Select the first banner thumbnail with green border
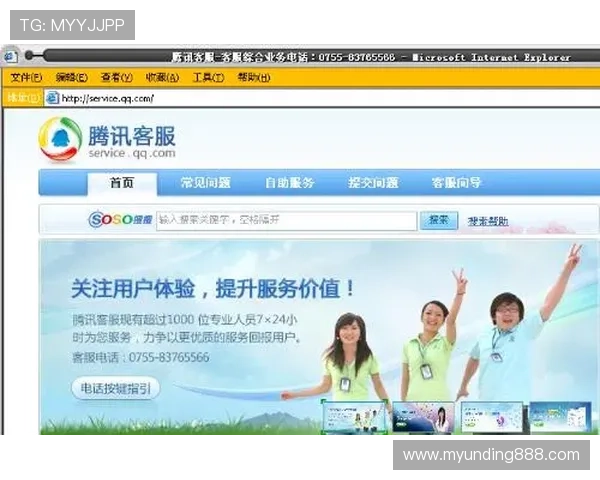This screenshot has width=600, height=480. pyautogui.click(x=354, y=416)
